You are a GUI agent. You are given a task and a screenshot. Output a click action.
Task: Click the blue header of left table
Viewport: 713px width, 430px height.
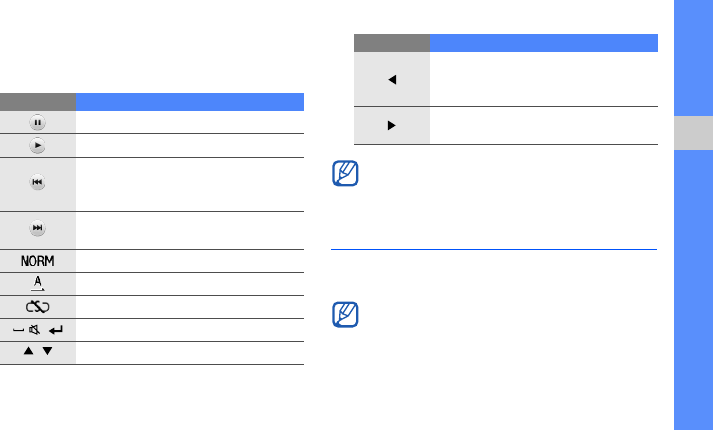[190, 101]
